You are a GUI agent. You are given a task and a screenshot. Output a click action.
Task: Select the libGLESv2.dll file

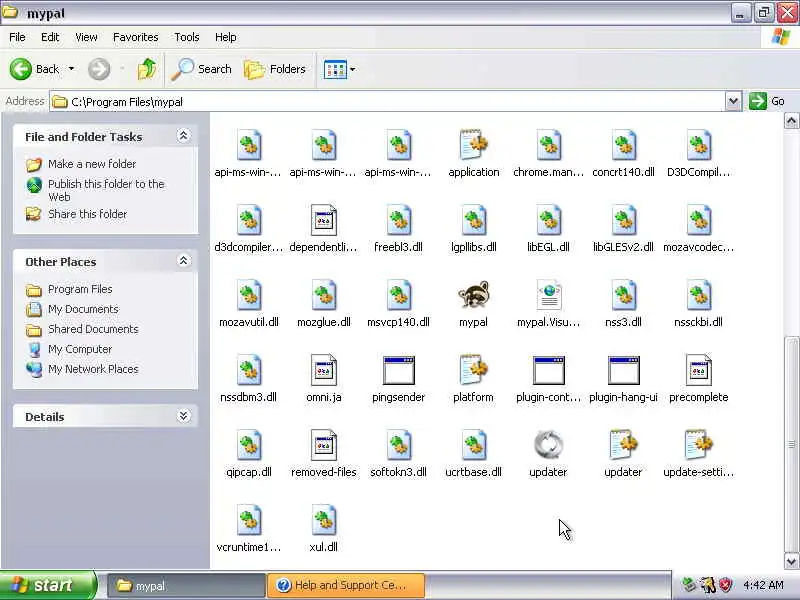623,219
